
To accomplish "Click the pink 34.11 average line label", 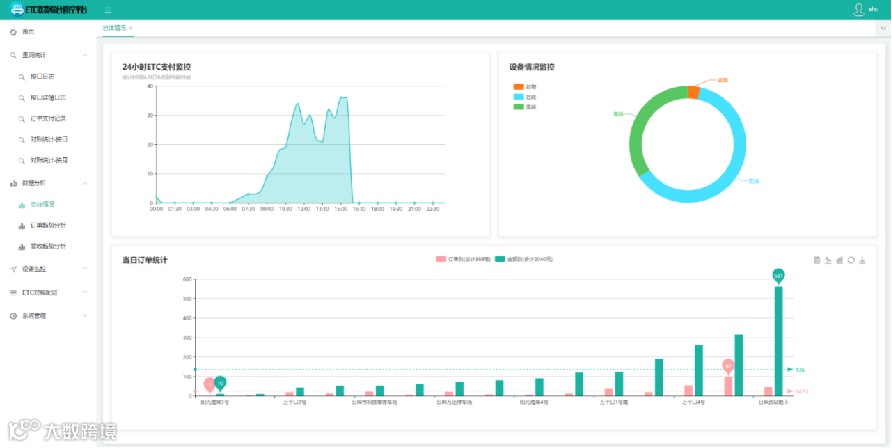I will tap(802, 391).
